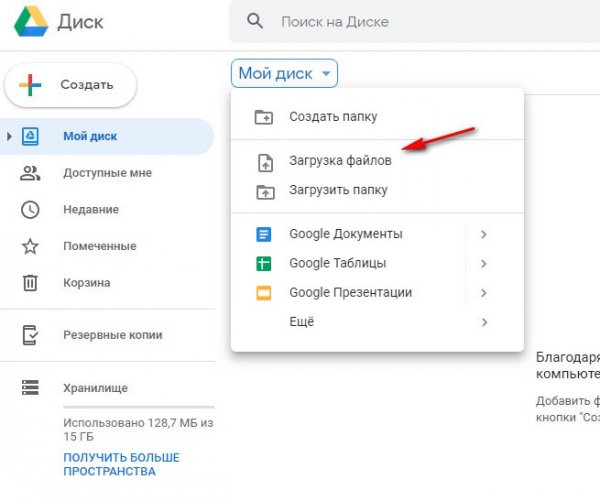Open Помеченные in sidebar
600x501 pixels.
click(x=107, y=246)
